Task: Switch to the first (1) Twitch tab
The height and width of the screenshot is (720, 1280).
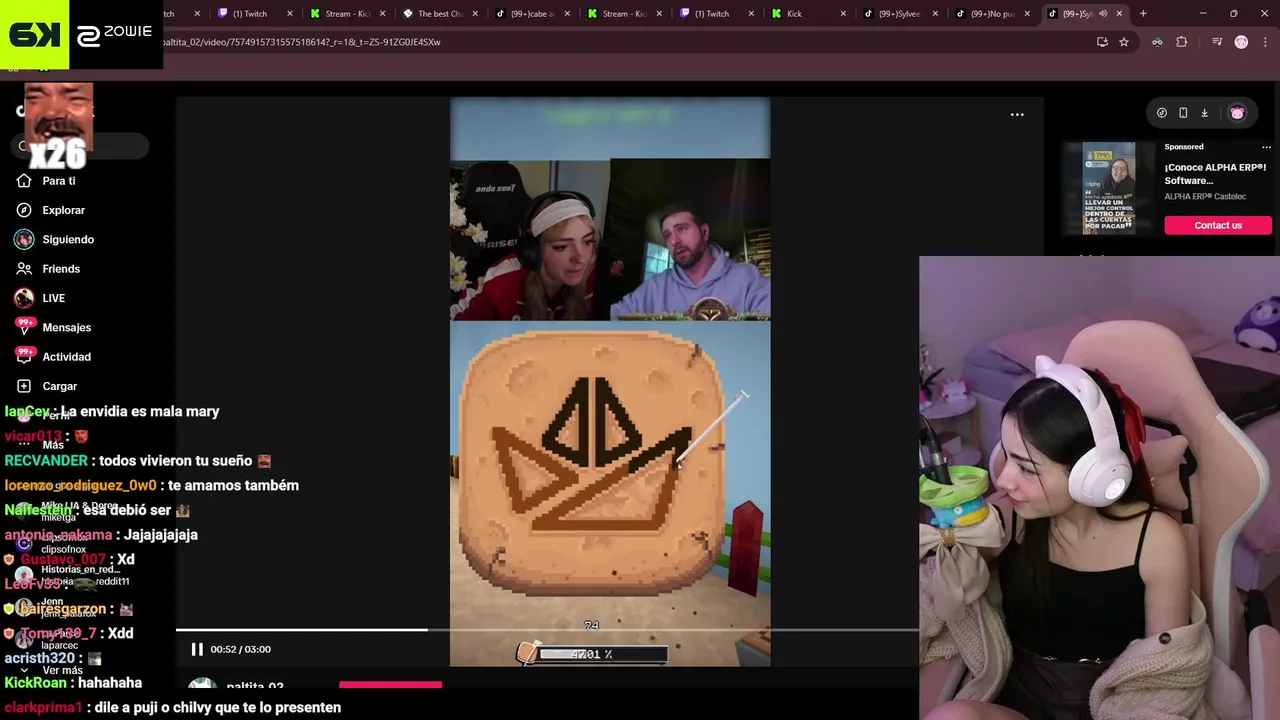Action: [256, 14]
